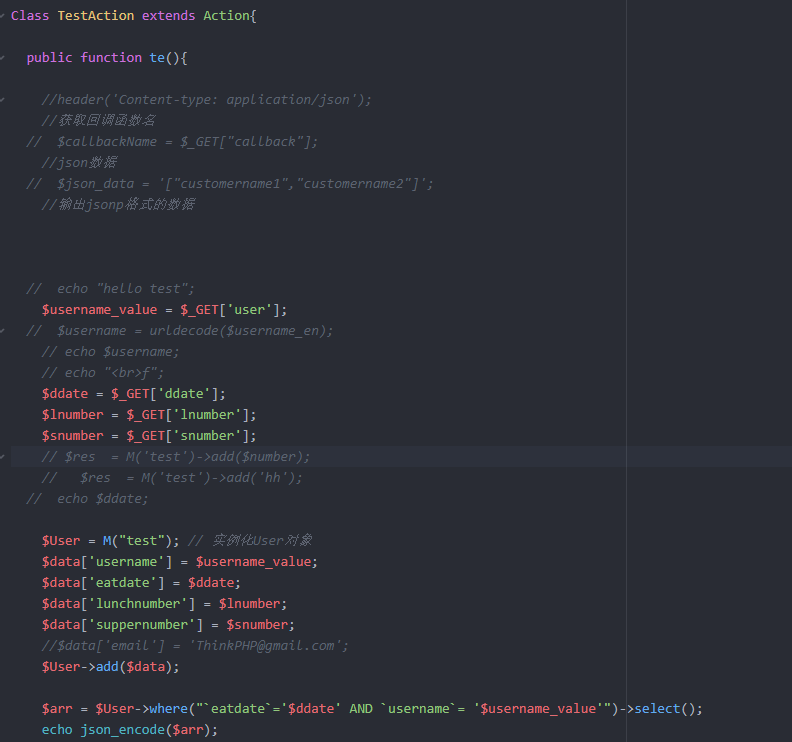Click "echo" before json_encode

pyautogui.click(x=57, y=730)
